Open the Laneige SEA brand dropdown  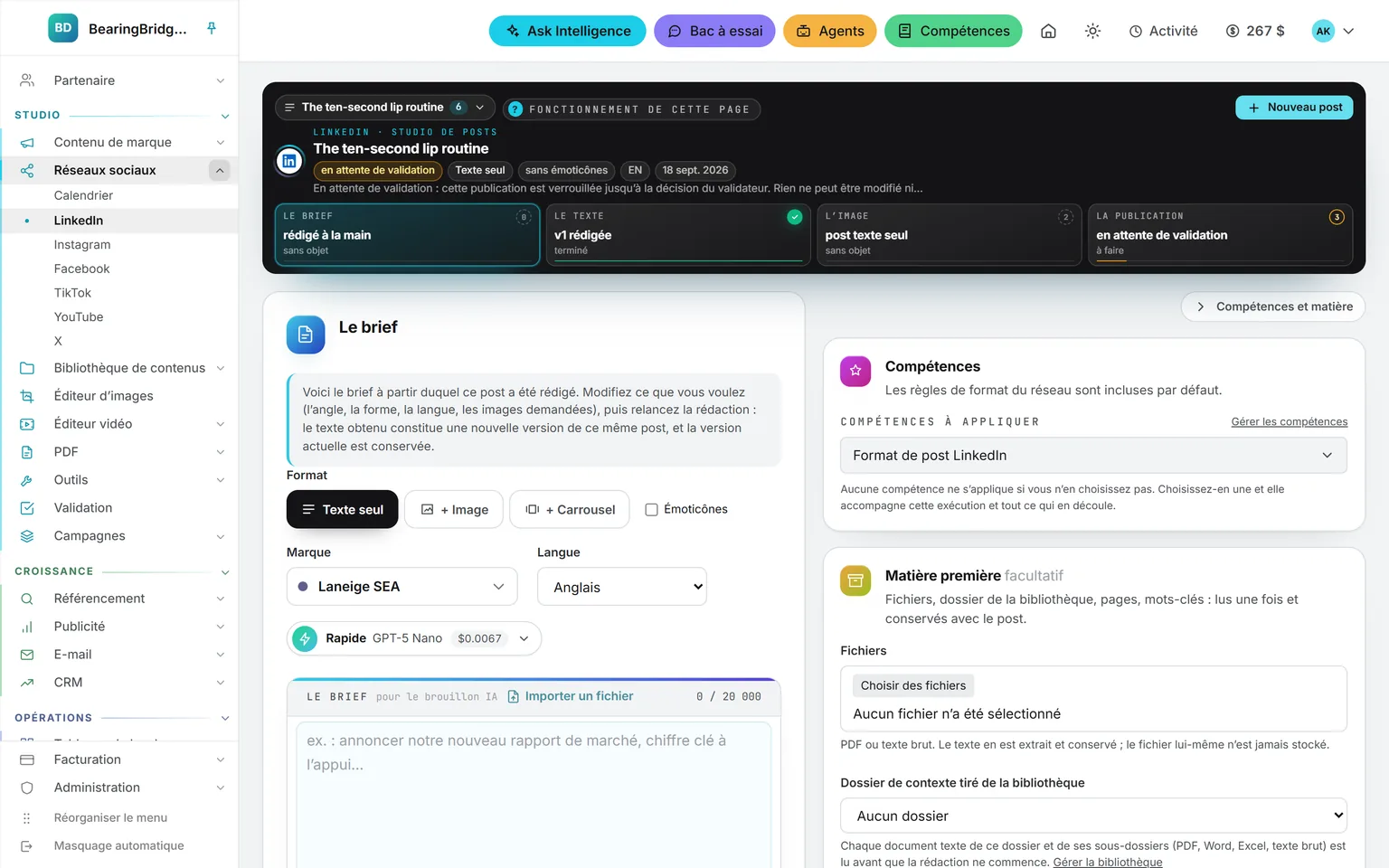pos(402,587)
